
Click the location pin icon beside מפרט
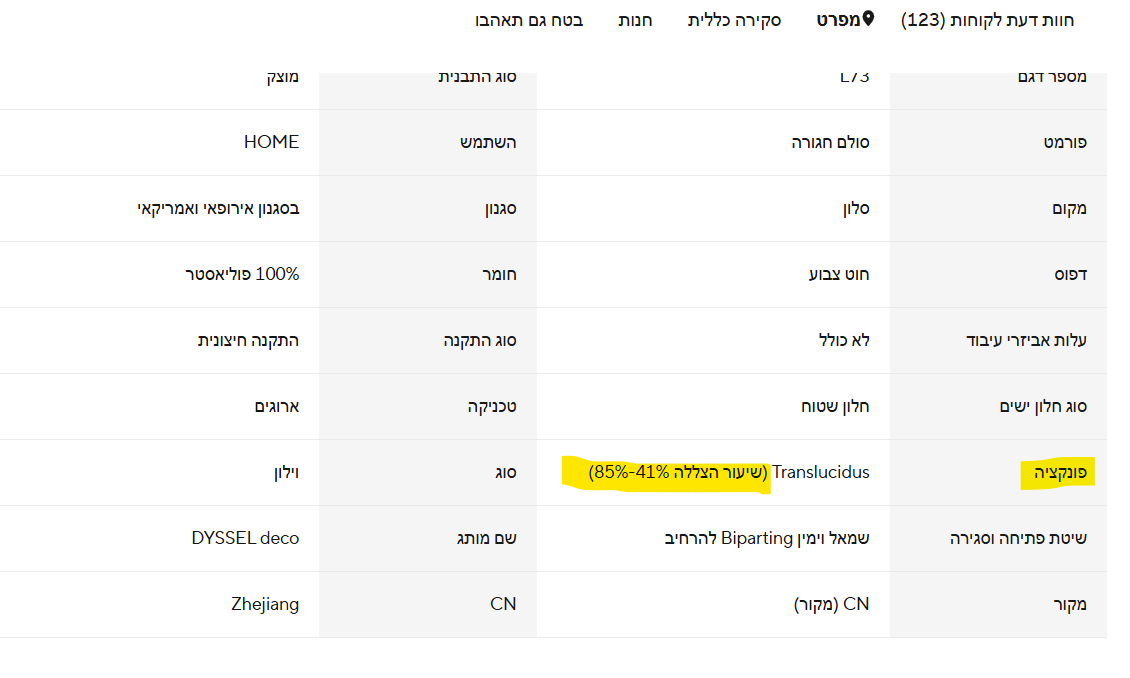[x=868, y=19]
